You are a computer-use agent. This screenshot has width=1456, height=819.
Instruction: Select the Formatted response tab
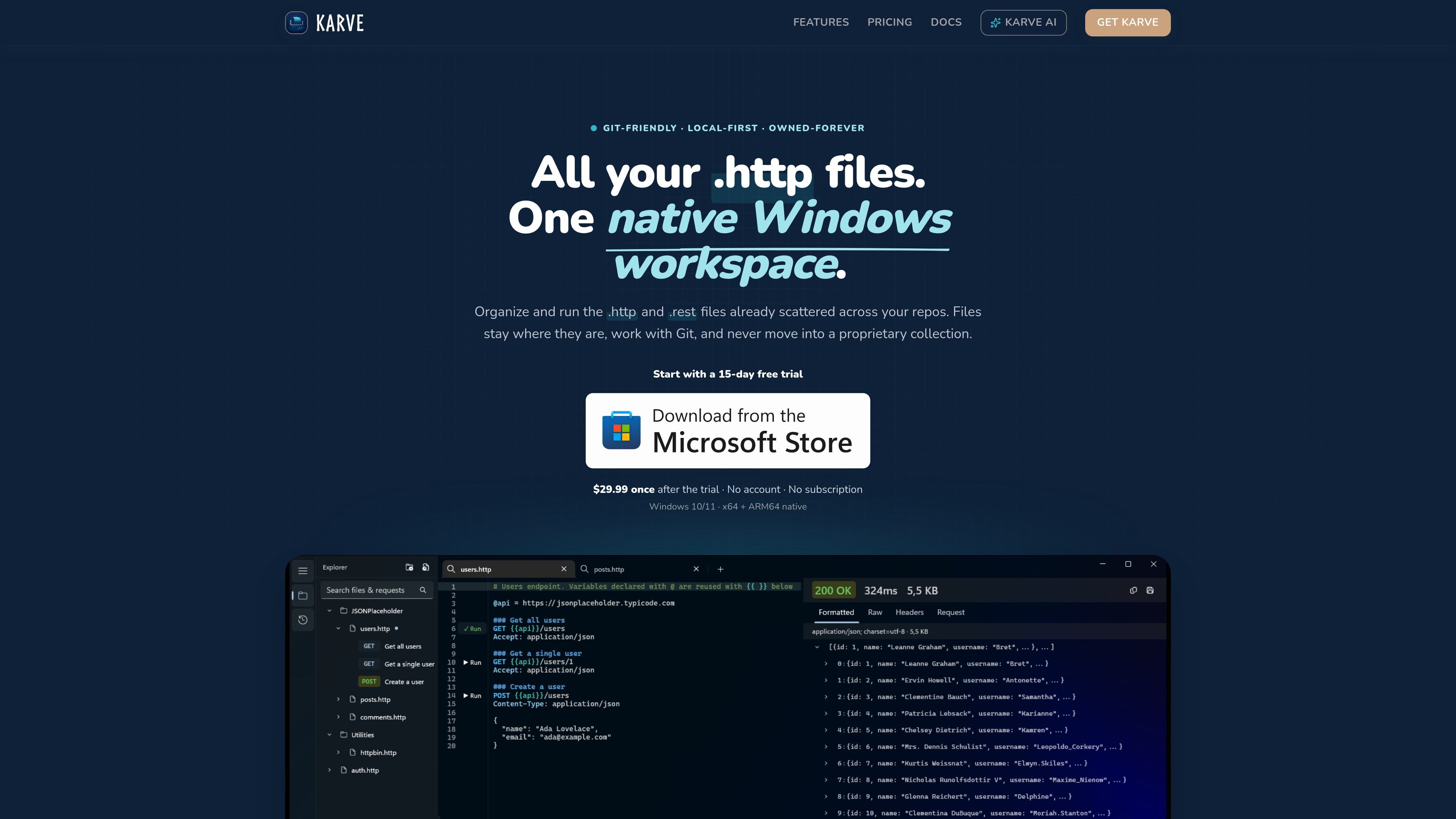[836, 613]
